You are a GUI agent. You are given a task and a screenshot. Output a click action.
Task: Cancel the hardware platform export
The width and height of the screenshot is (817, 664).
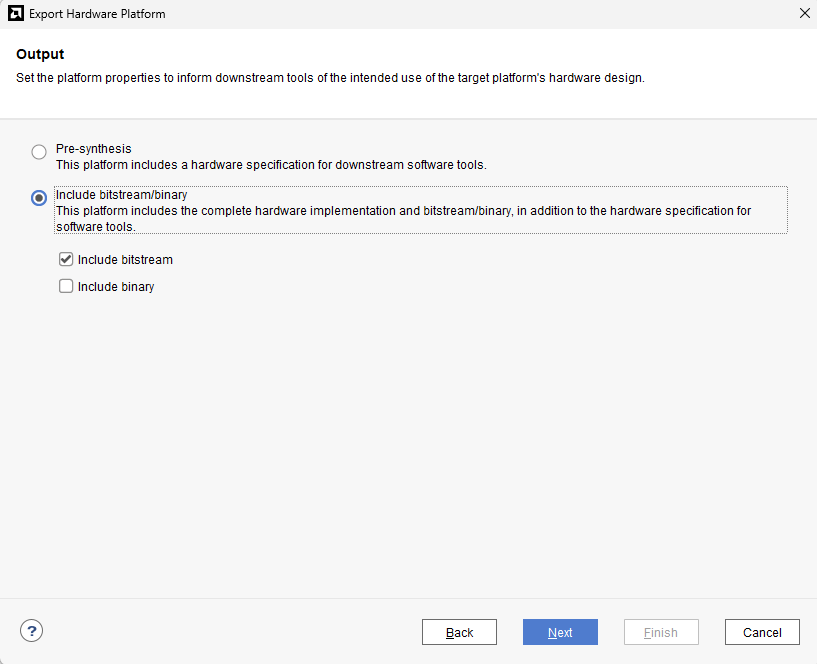pyautogui.click(x=761, y=632)
